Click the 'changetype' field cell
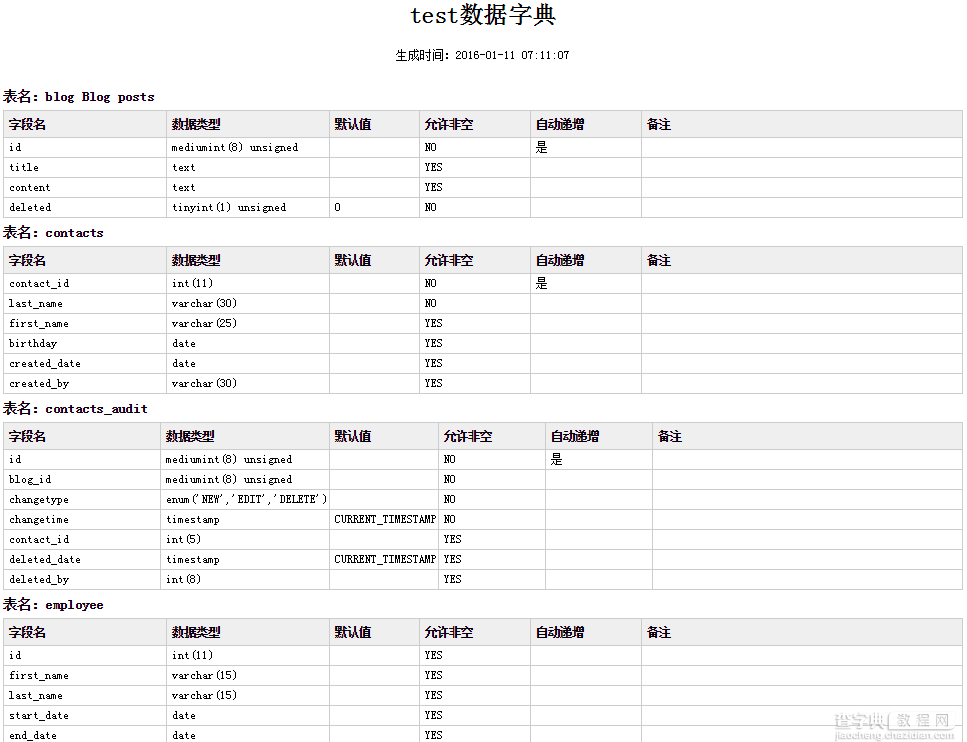This screenshot has width=967, height=742. pos(82,500)
